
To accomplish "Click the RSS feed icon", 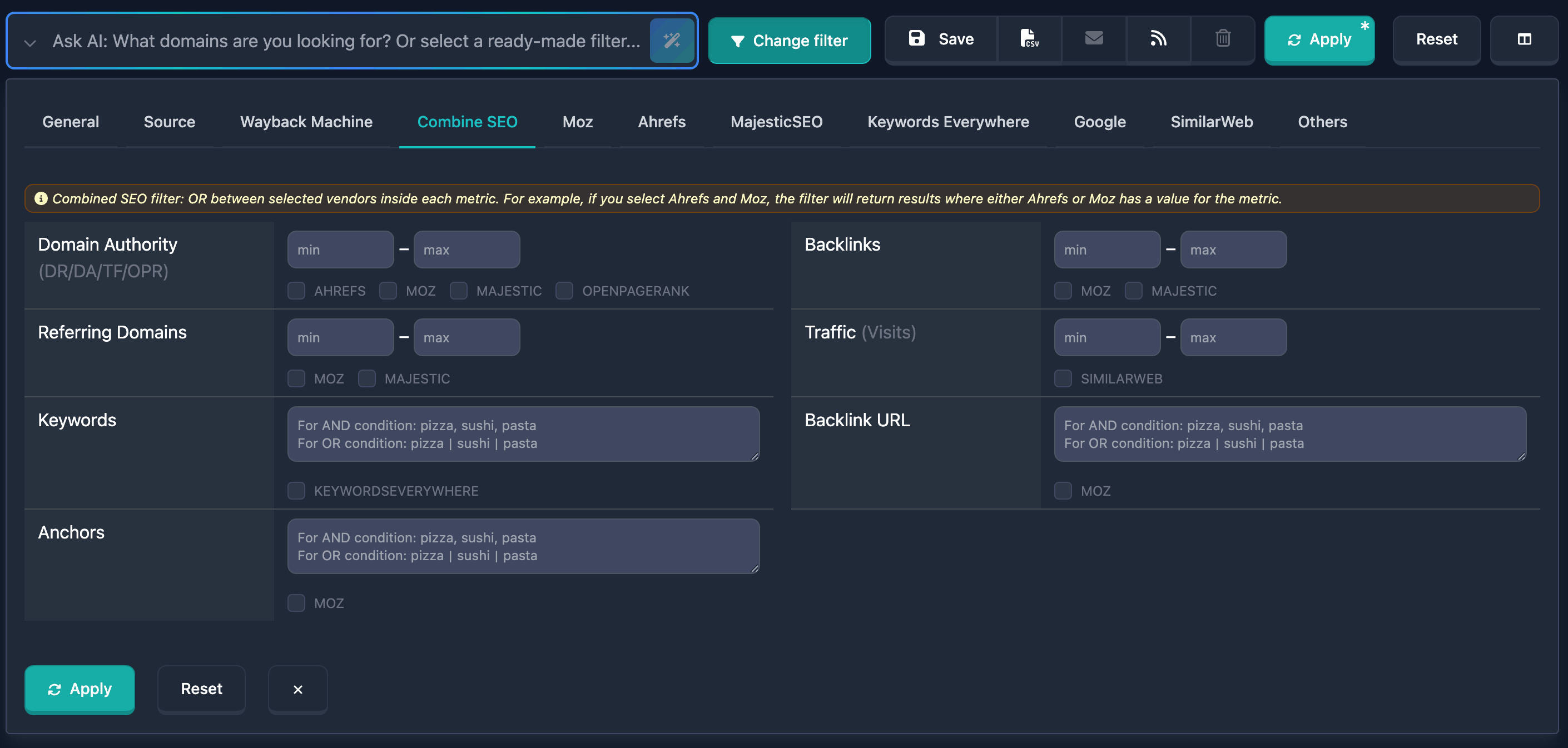I will [1159, 38].
